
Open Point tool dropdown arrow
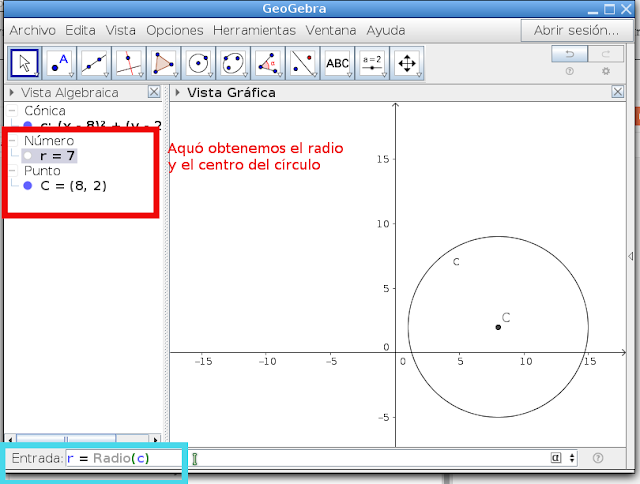[x=71, y=75]
